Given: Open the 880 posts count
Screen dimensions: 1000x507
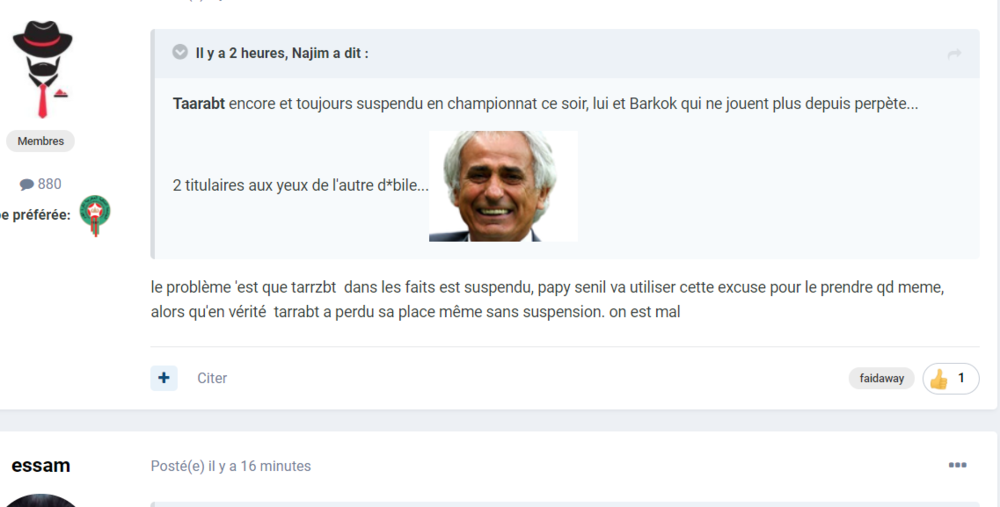Looking at the screenshot, I should [40, 184].
